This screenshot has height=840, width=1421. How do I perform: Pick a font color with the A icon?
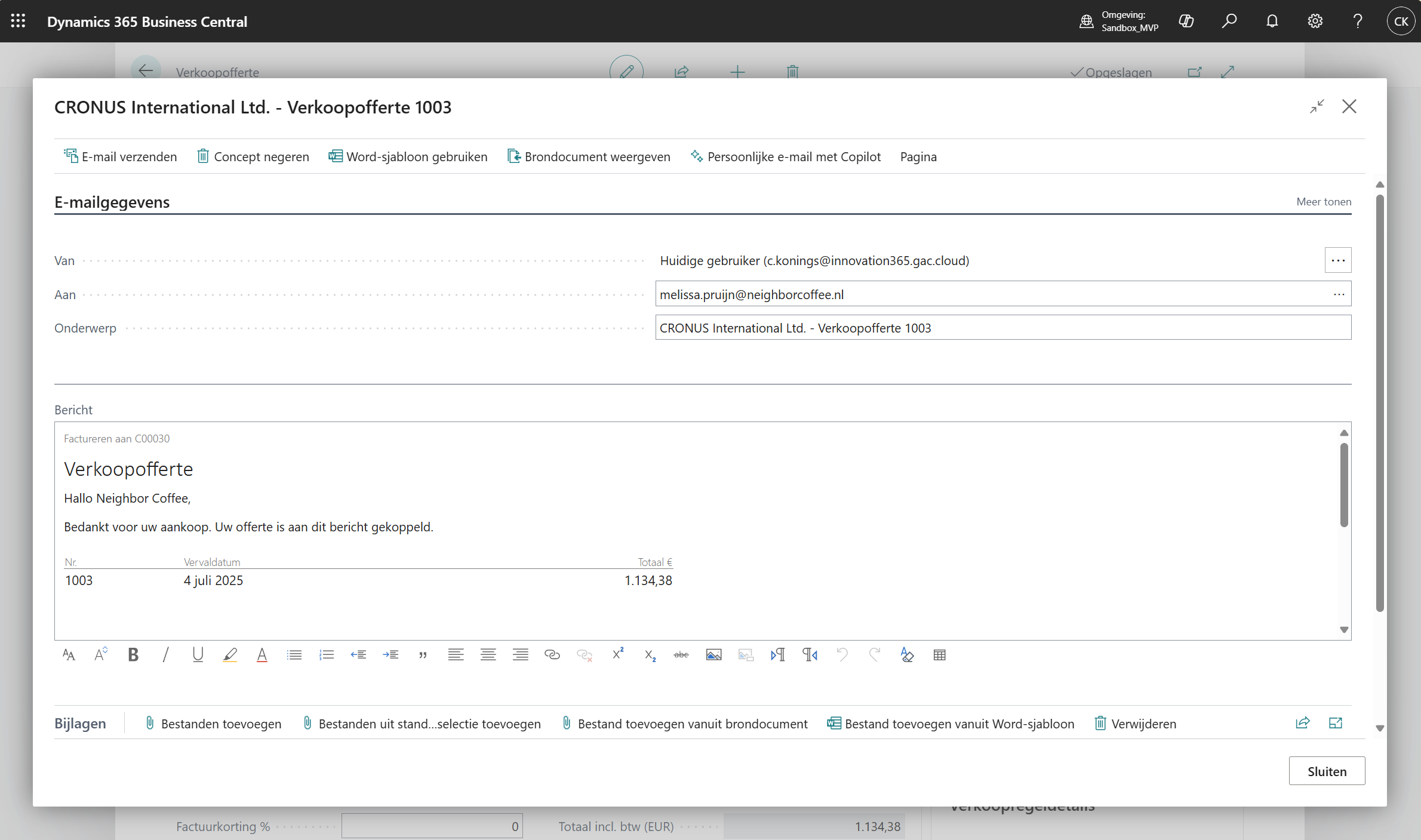tap(262, 655)
